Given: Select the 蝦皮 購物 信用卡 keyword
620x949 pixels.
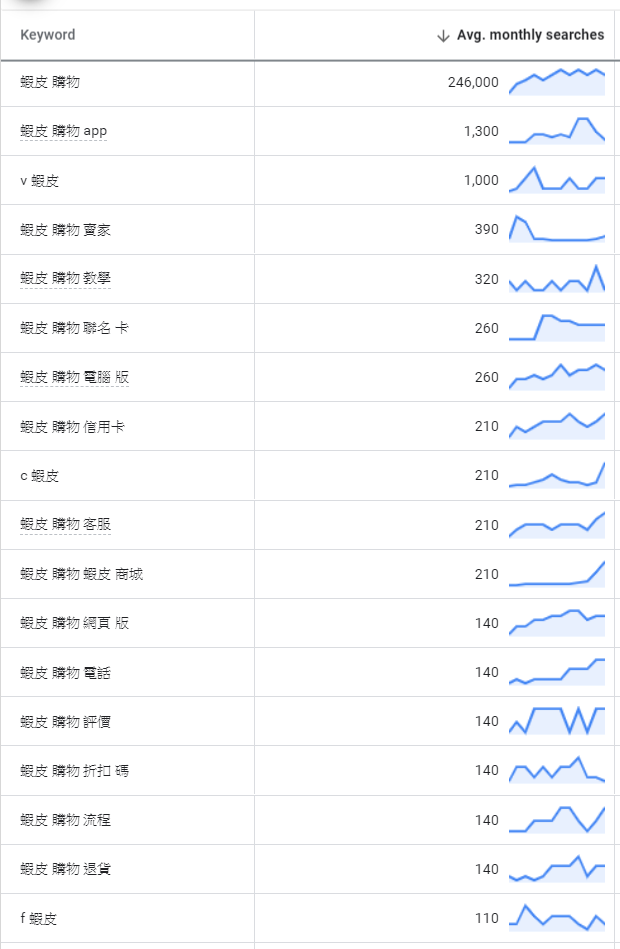Looking at the screenshot, I should pyautogui.click(x=72, y=427).
